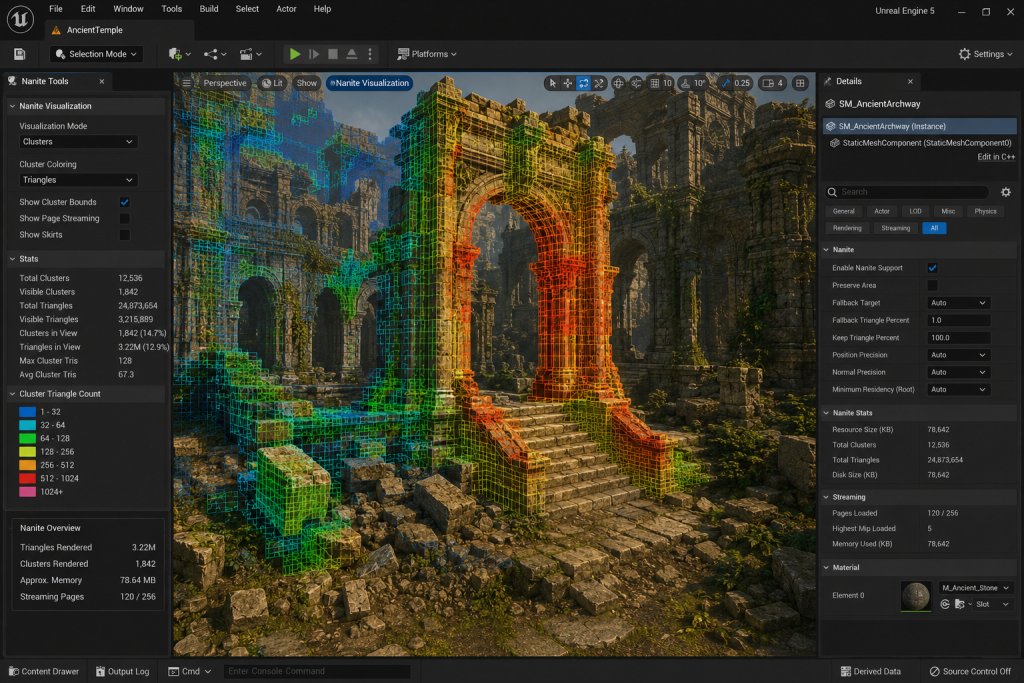Open the viewport hamburger options menu

[187, 83]
